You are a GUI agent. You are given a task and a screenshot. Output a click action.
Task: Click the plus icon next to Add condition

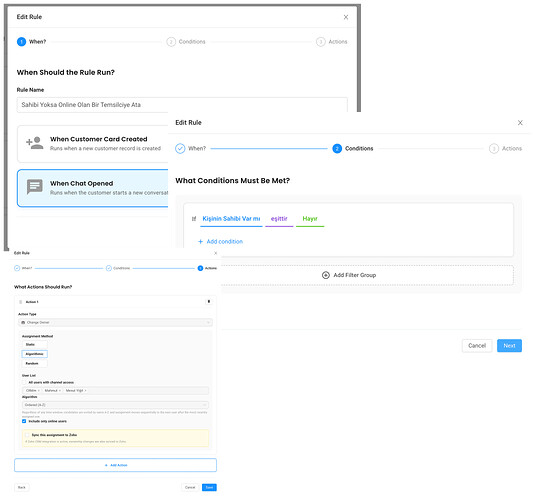pos(201,242)
